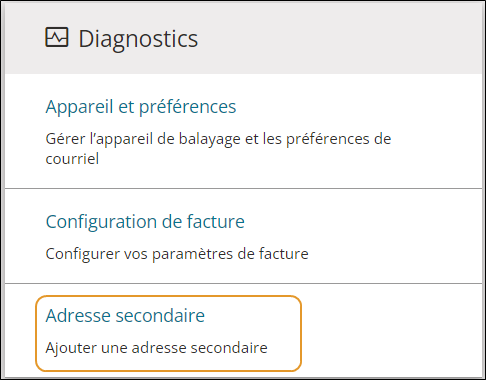Manage scanning device via Appareil et préférences
The height and width of the screenshot is (380, 486).
141,107
